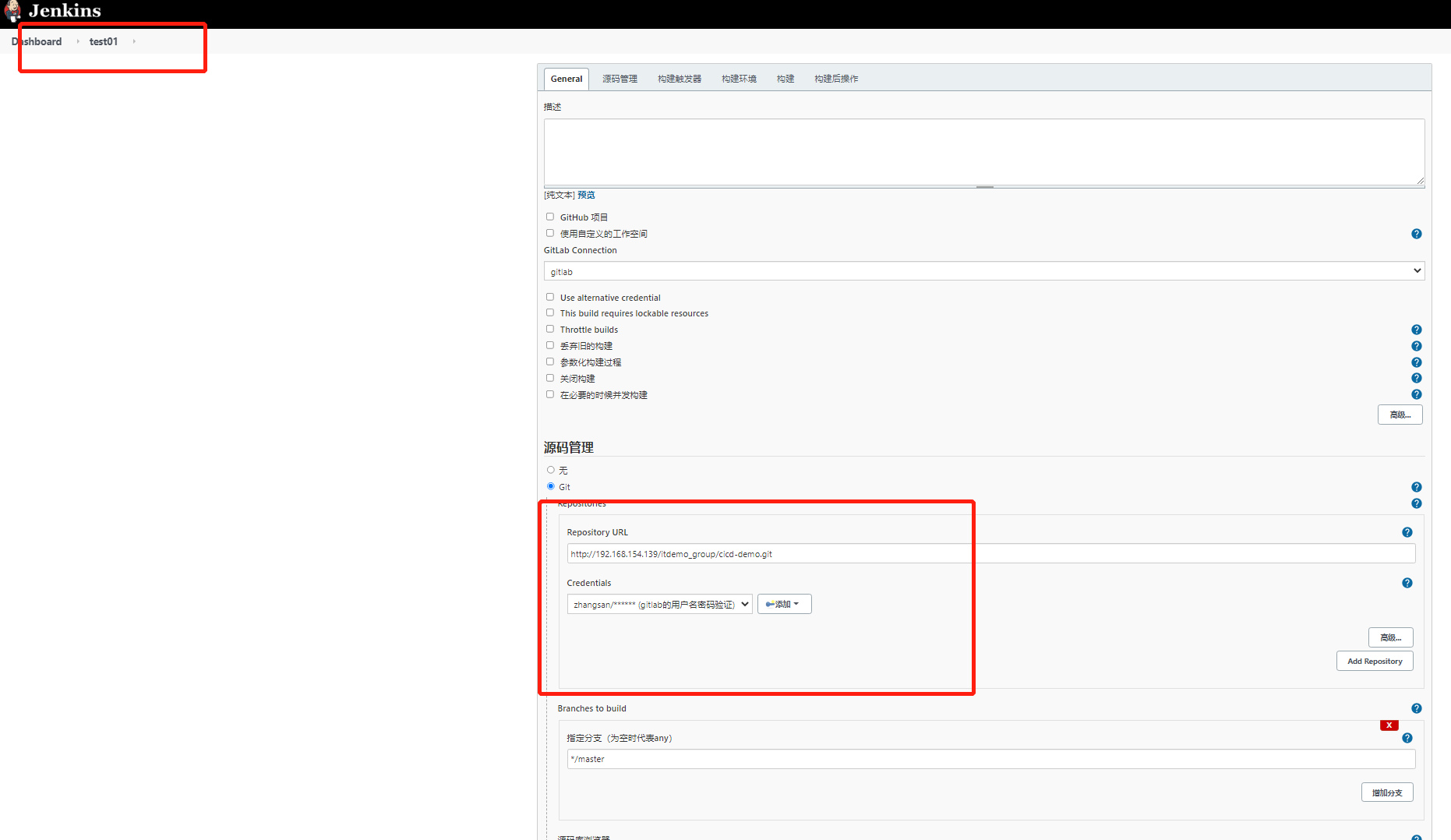Open the 构建后操作 tab
The height and width of the screenshot is (840, 1451).
click(836, 79)
